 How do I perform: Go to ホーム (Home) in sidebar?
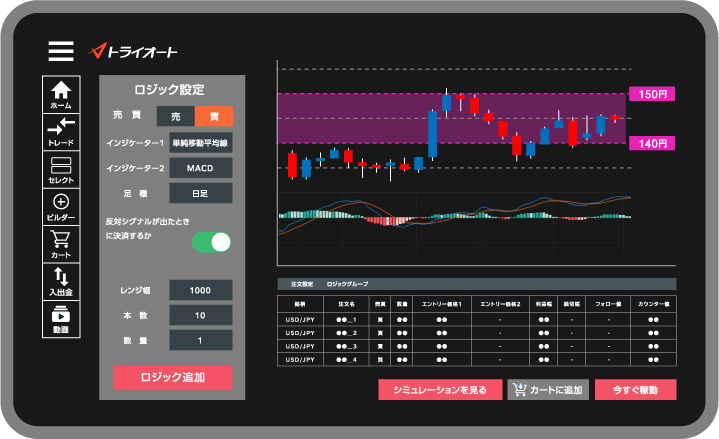(60, 95)
